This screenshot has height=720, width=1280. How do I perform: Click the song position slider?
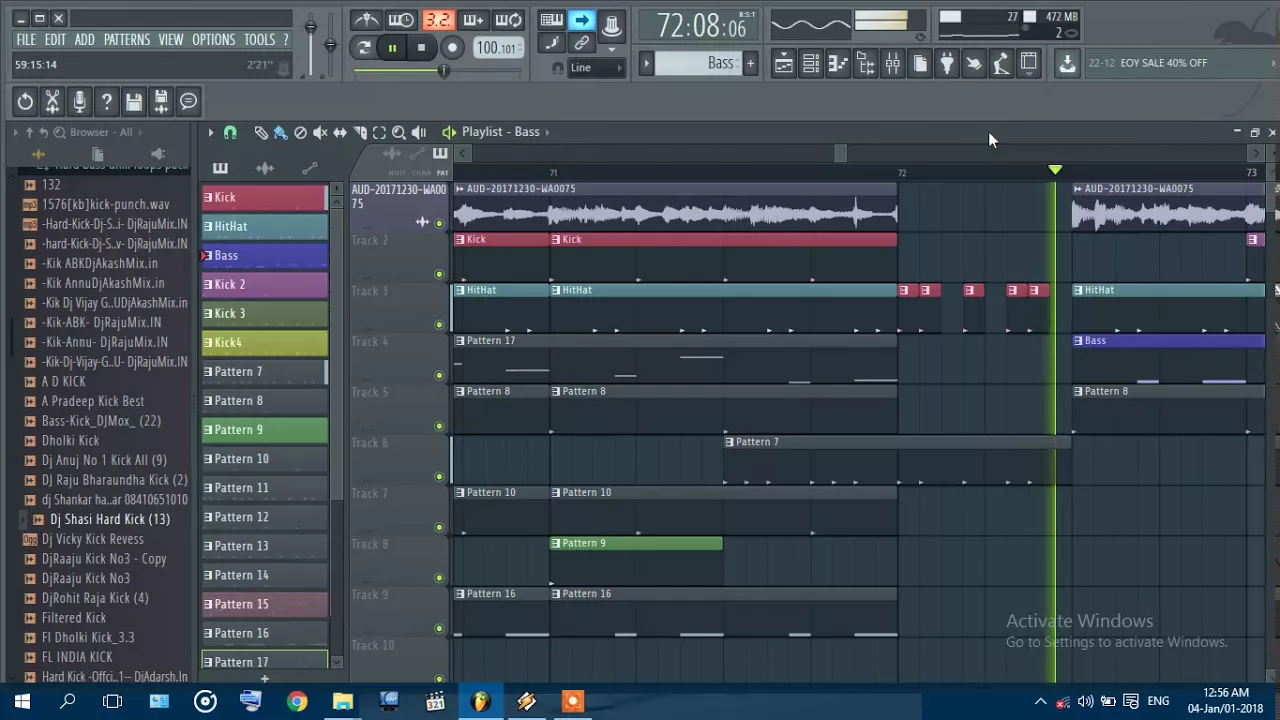pyautogui.click(x=437, y=70)
